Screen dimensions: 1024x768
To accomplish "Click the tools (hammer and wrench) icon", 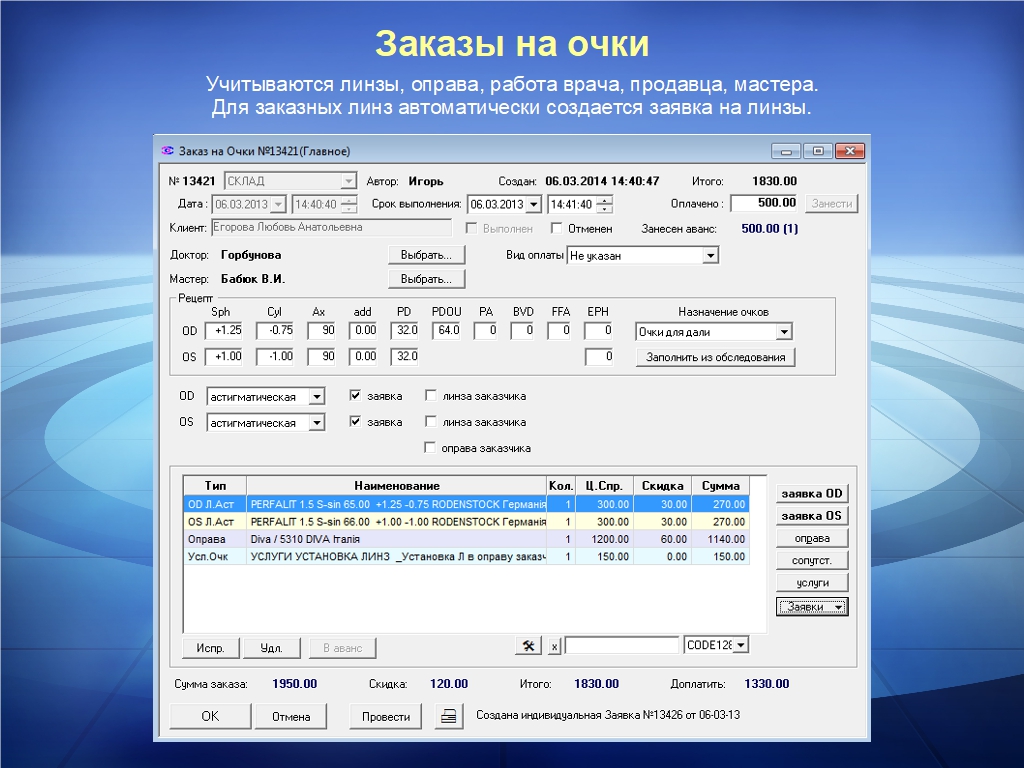I will tap(528, 646).
